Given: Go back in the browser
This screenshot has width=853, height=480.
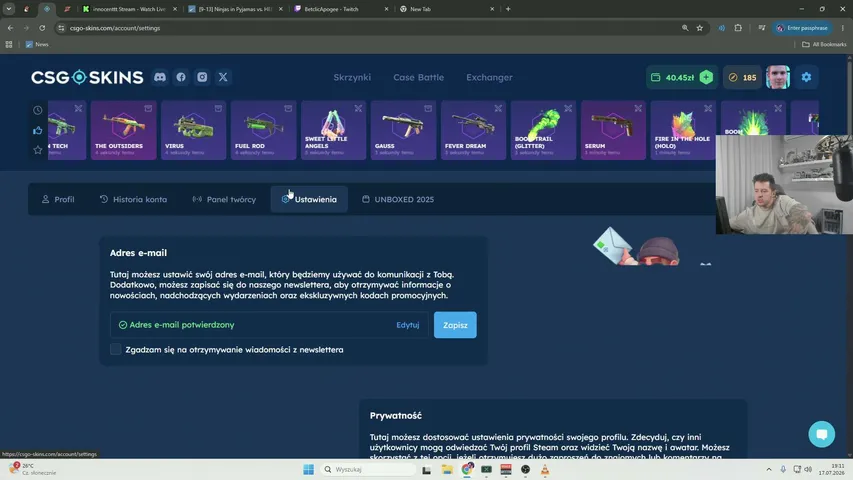Looking at the screenshot, I should click(x=10, y=28).
